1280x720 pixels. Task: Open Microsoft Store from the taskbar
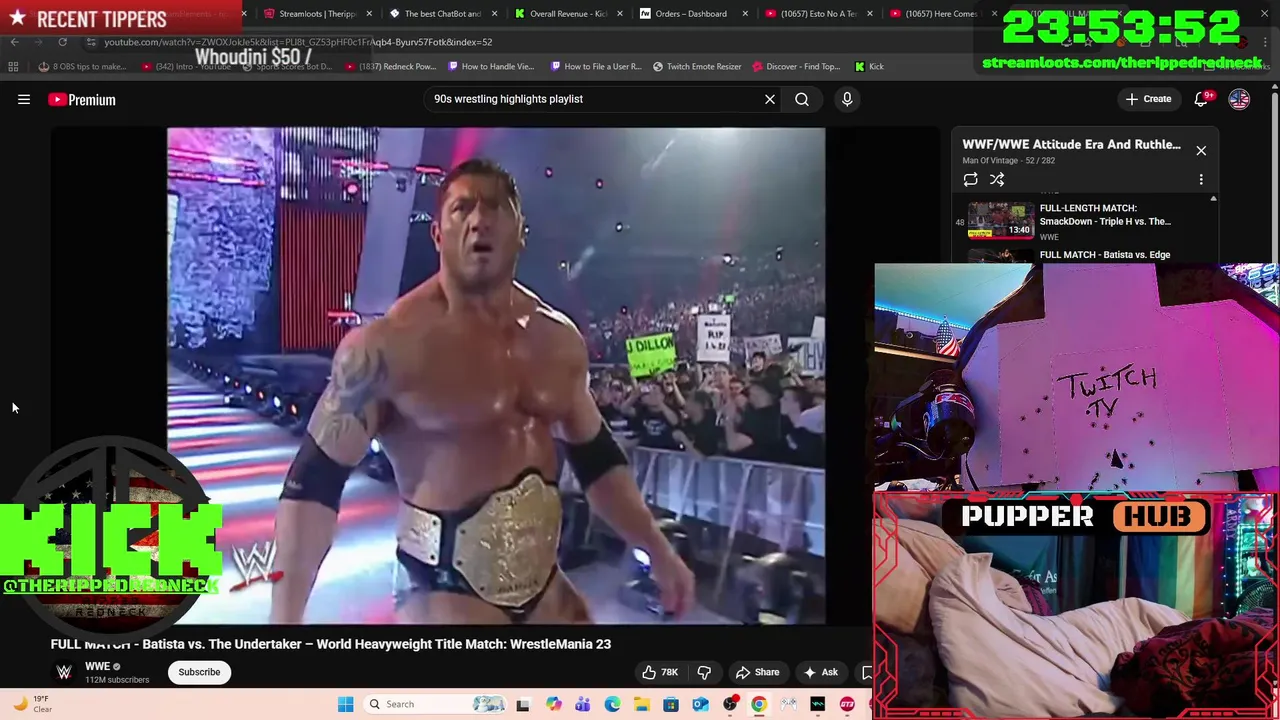(x=671, y=704)
